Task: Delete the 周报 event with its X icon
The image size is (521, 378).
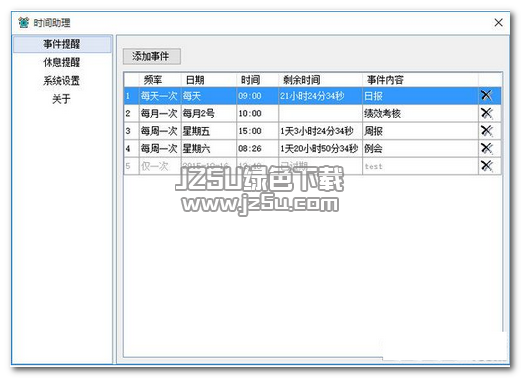Action: [x=486, y=131]
